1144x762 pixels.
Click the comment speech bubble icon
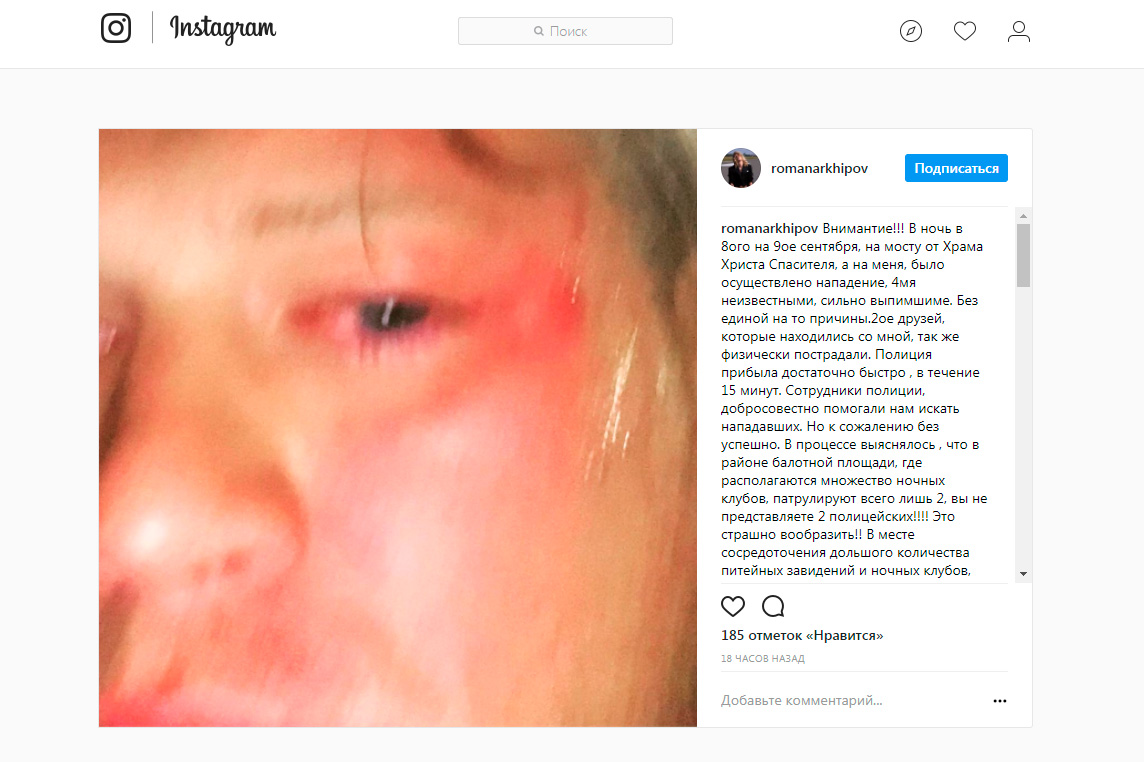tap(773, 606)
